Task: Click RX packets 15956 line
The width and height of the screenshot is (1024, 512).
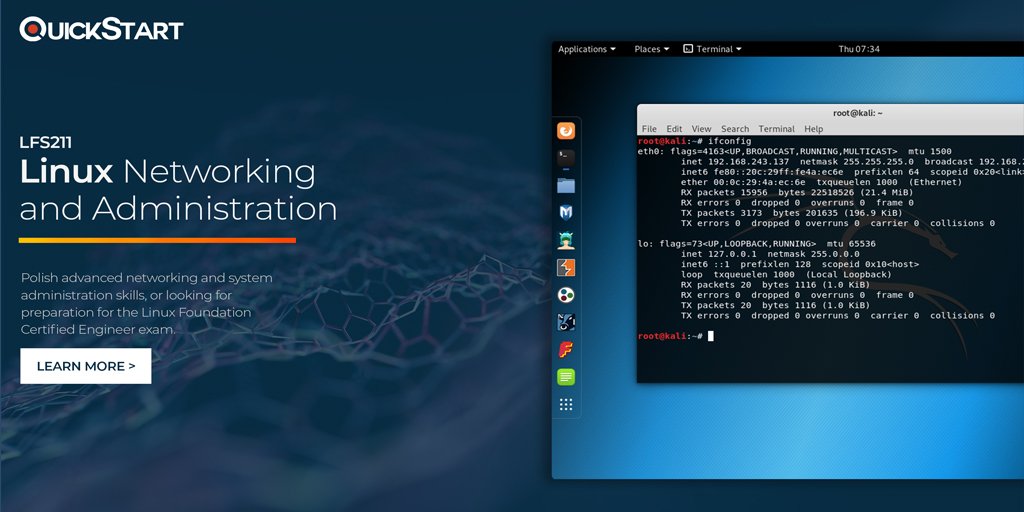Action: click(x=797, y=193)
